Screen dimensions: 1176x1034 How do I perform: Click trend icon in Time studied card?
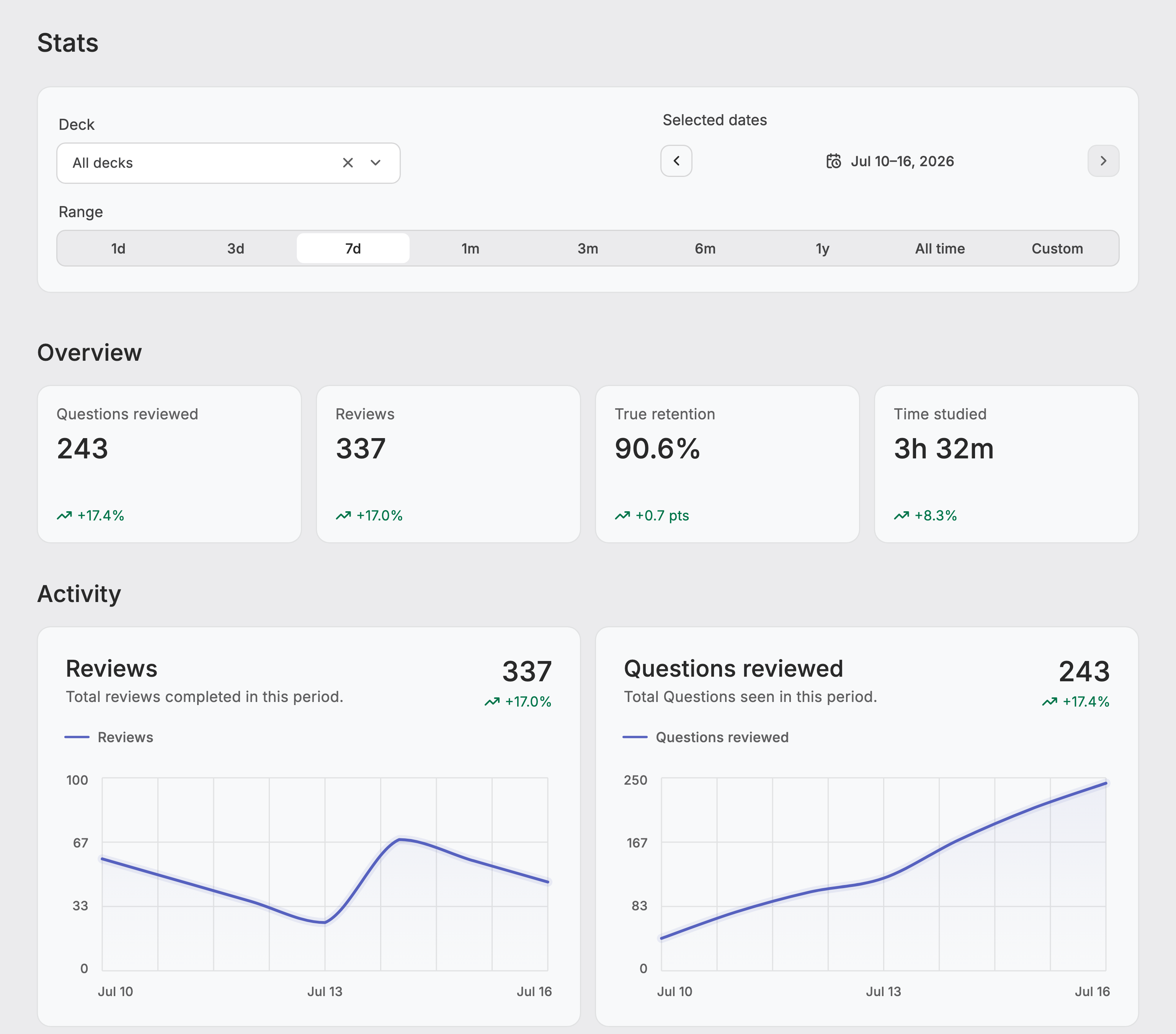tap(902, 515)
